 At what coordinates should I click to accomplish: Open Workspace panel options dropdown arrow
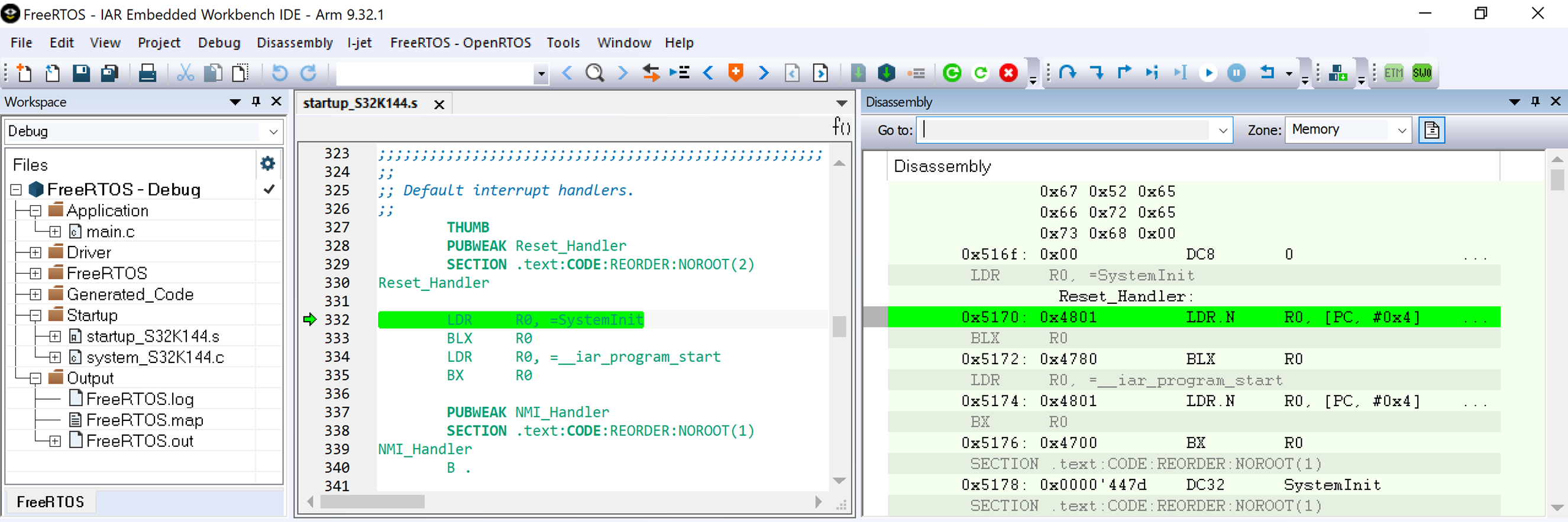(x=235, y=102)
